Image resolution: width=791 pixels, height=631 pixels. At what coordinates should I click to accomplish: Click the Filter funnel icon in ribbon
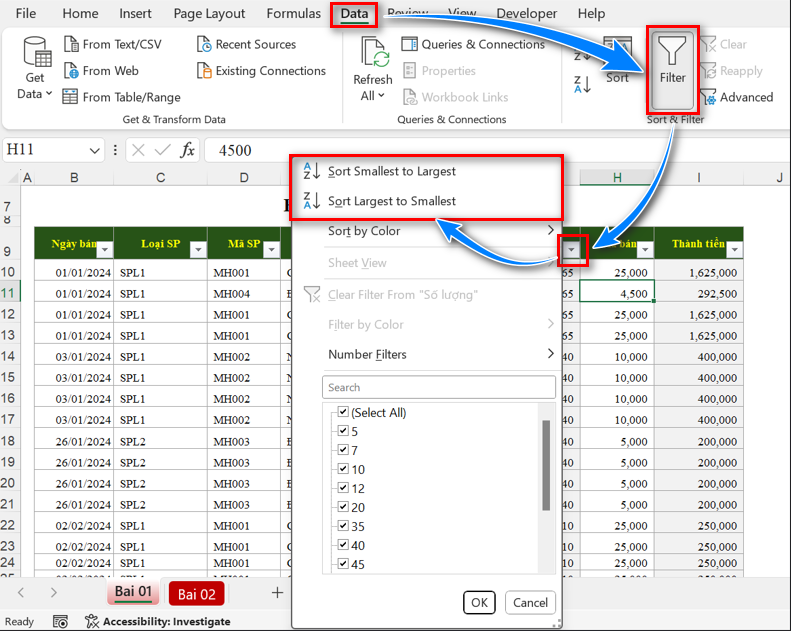tap(672, 56)
